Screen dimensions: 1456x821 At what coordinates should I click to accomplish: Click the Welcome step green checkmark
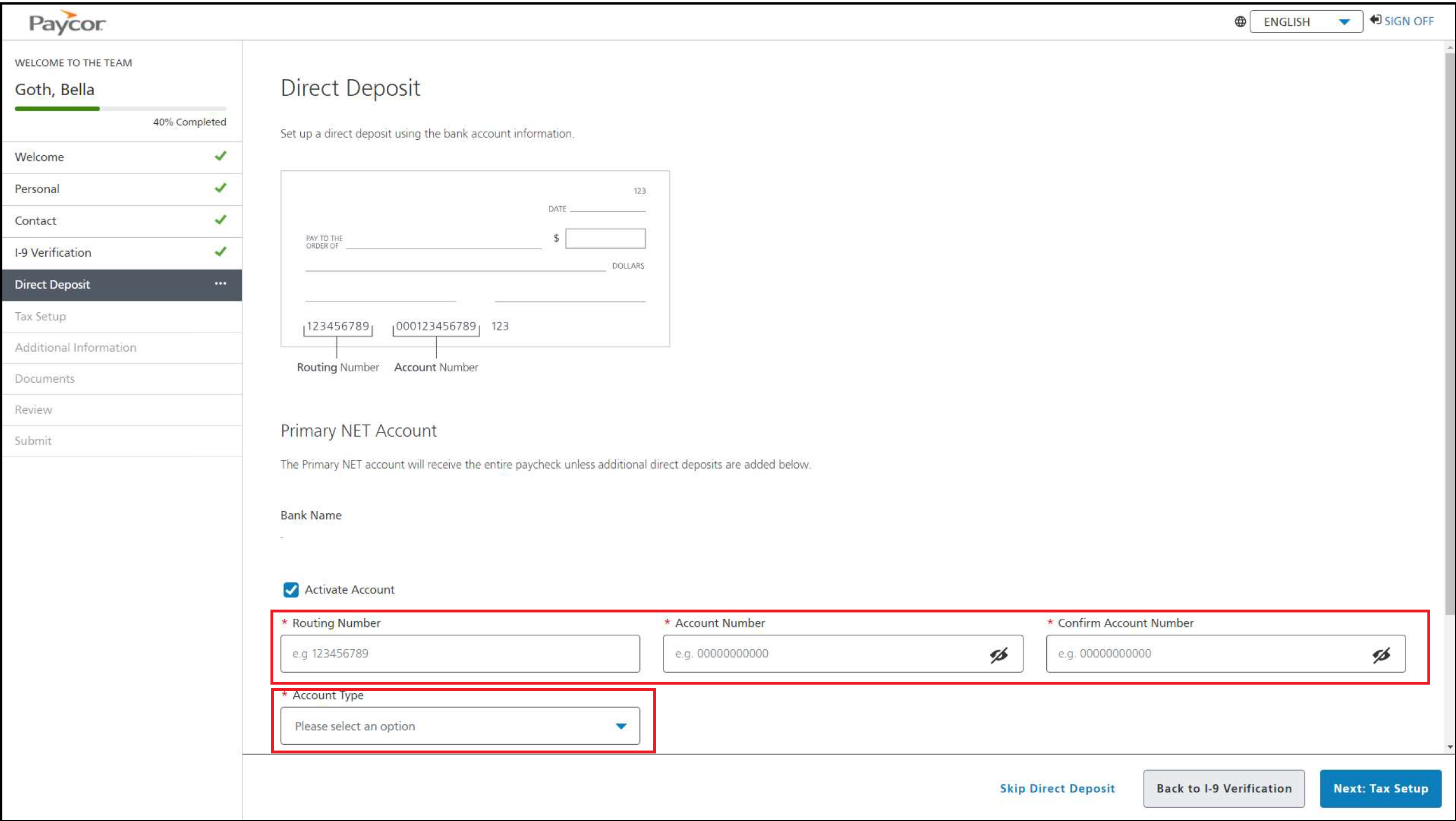pyautogui.click(x=221, y=156)
